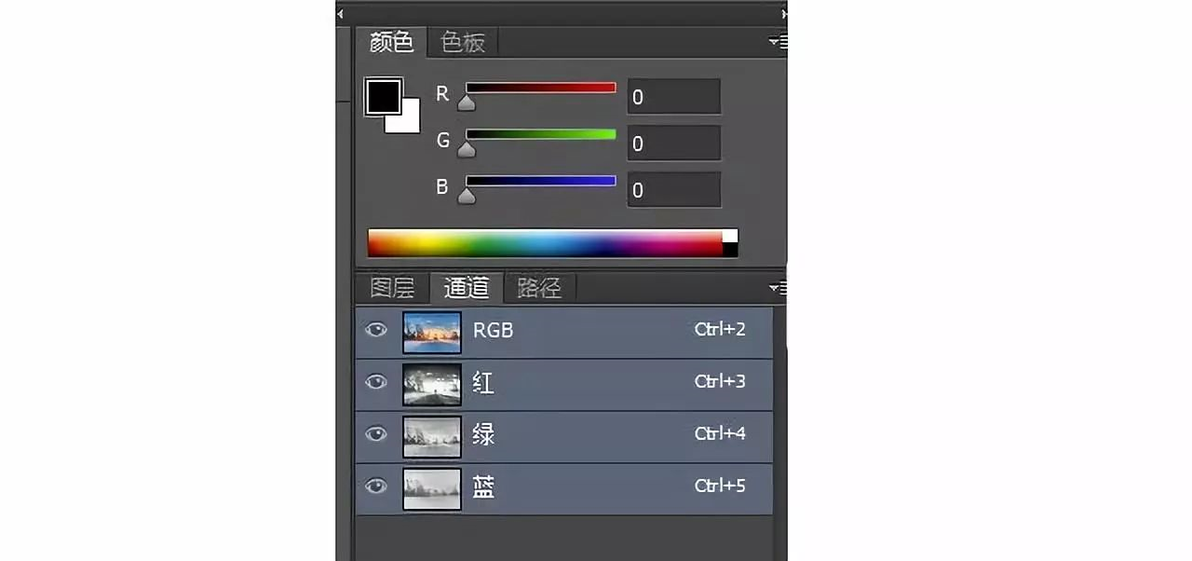Select the 通道 tab
1192x561 pixels.
[x=466, y=288]
